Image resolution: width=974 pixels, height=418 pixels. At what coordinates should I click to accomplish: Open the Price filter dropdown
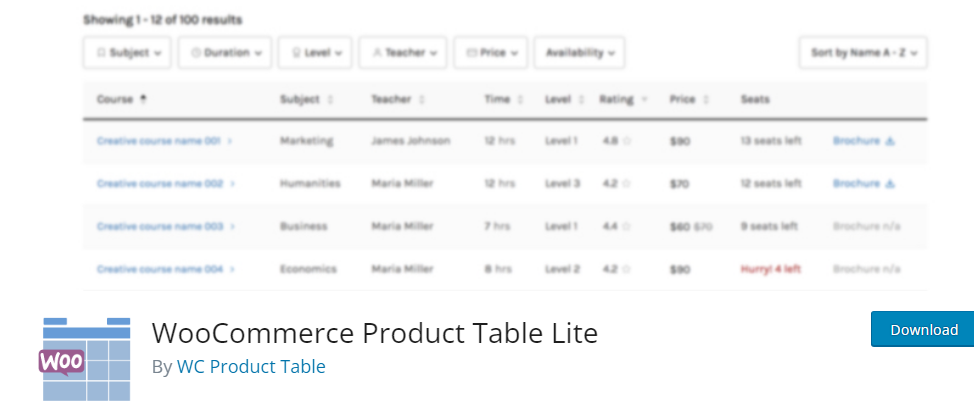[491, 53]
